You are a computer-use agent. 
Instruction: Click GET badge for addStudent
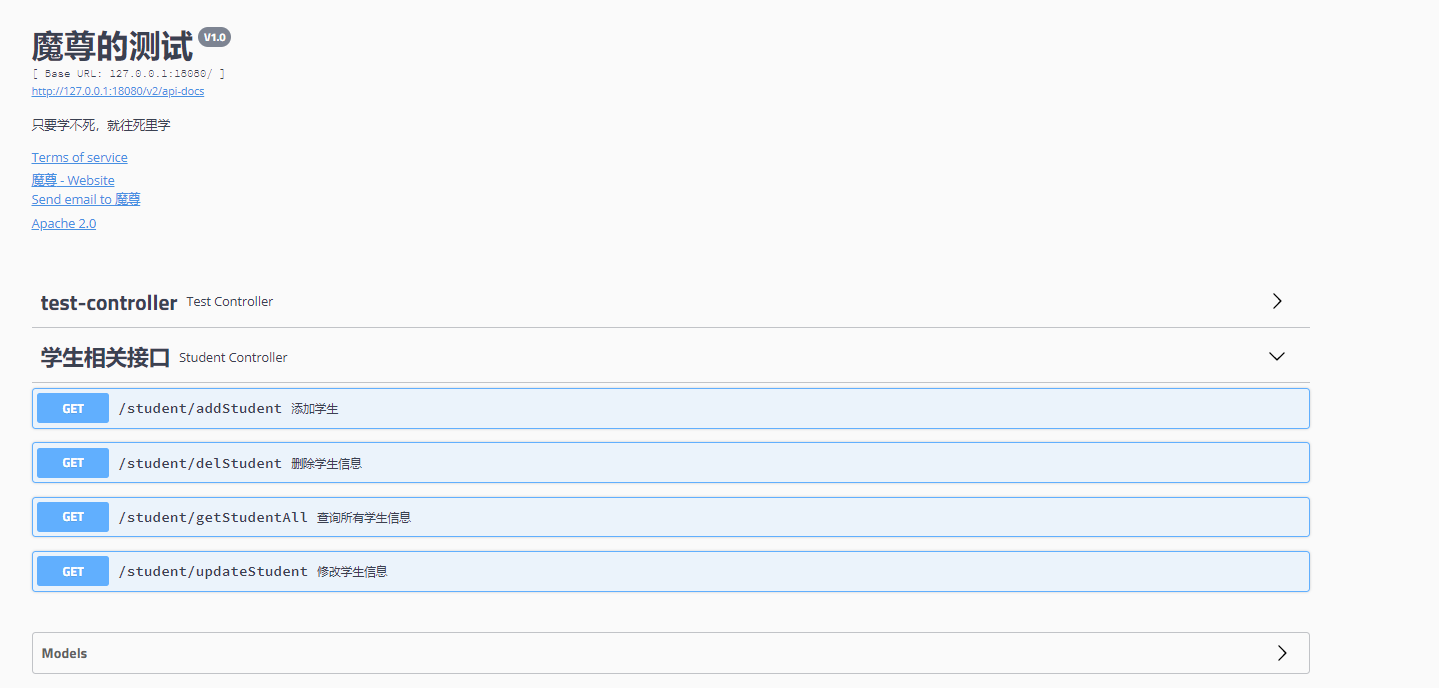click(73, 408)
